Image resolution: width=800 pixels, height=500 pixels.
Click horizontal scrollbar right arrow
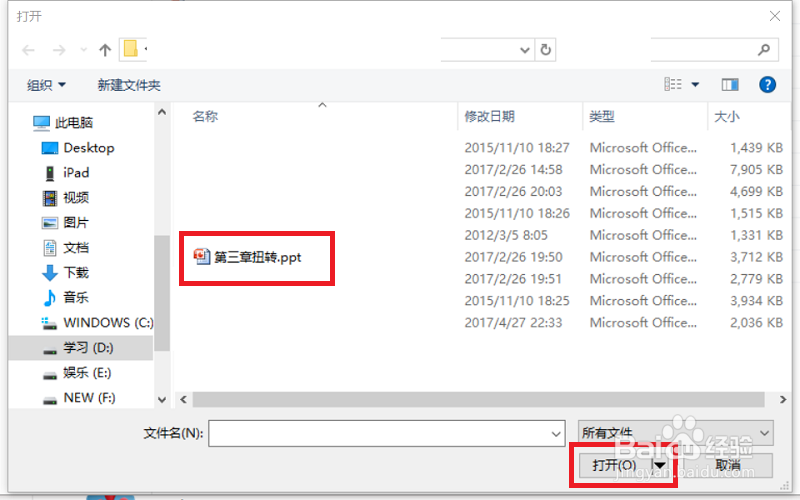[x=783, y=399]
